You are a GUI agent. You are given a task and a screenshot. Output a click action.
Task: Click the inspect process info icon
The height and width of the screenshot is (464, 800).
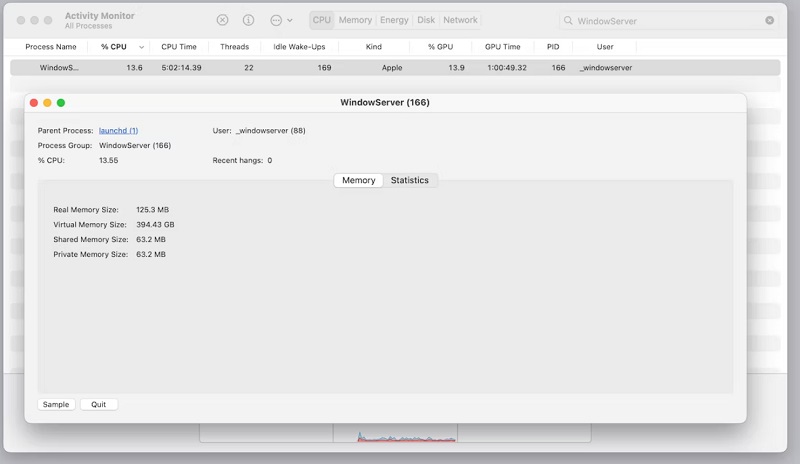(248, 20)
